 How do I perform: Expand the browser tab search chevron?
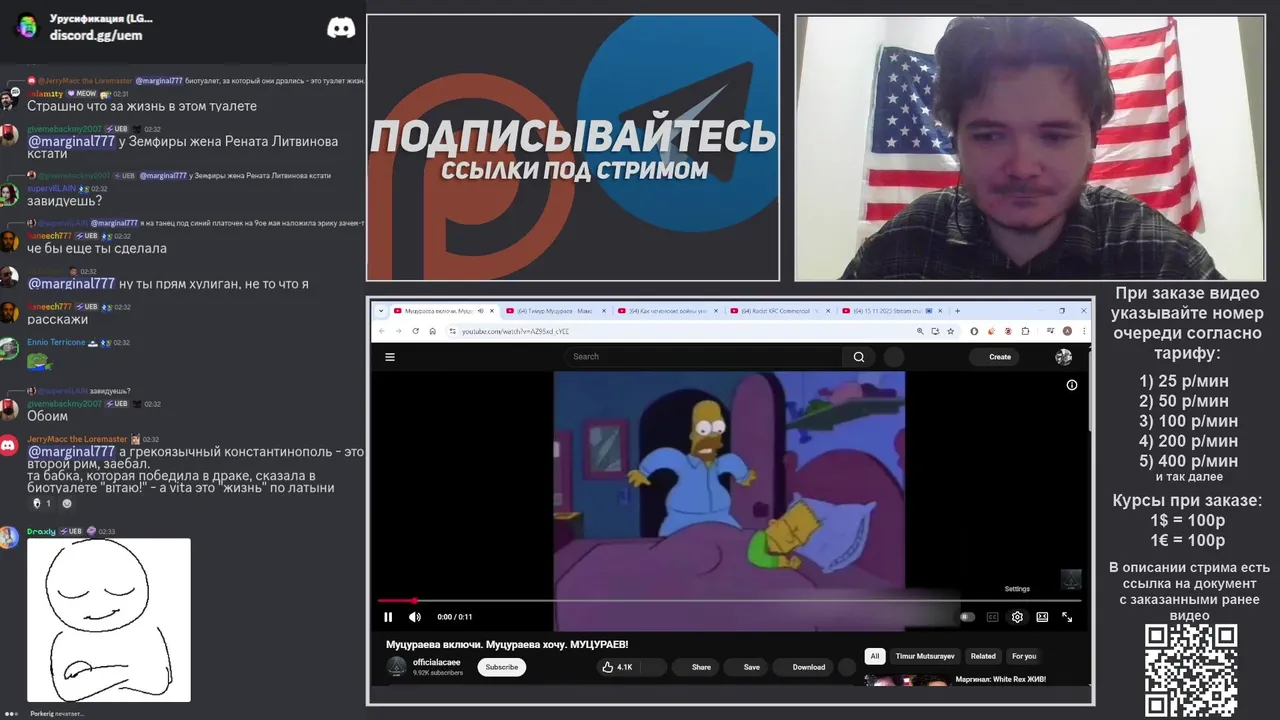[380, 311]
